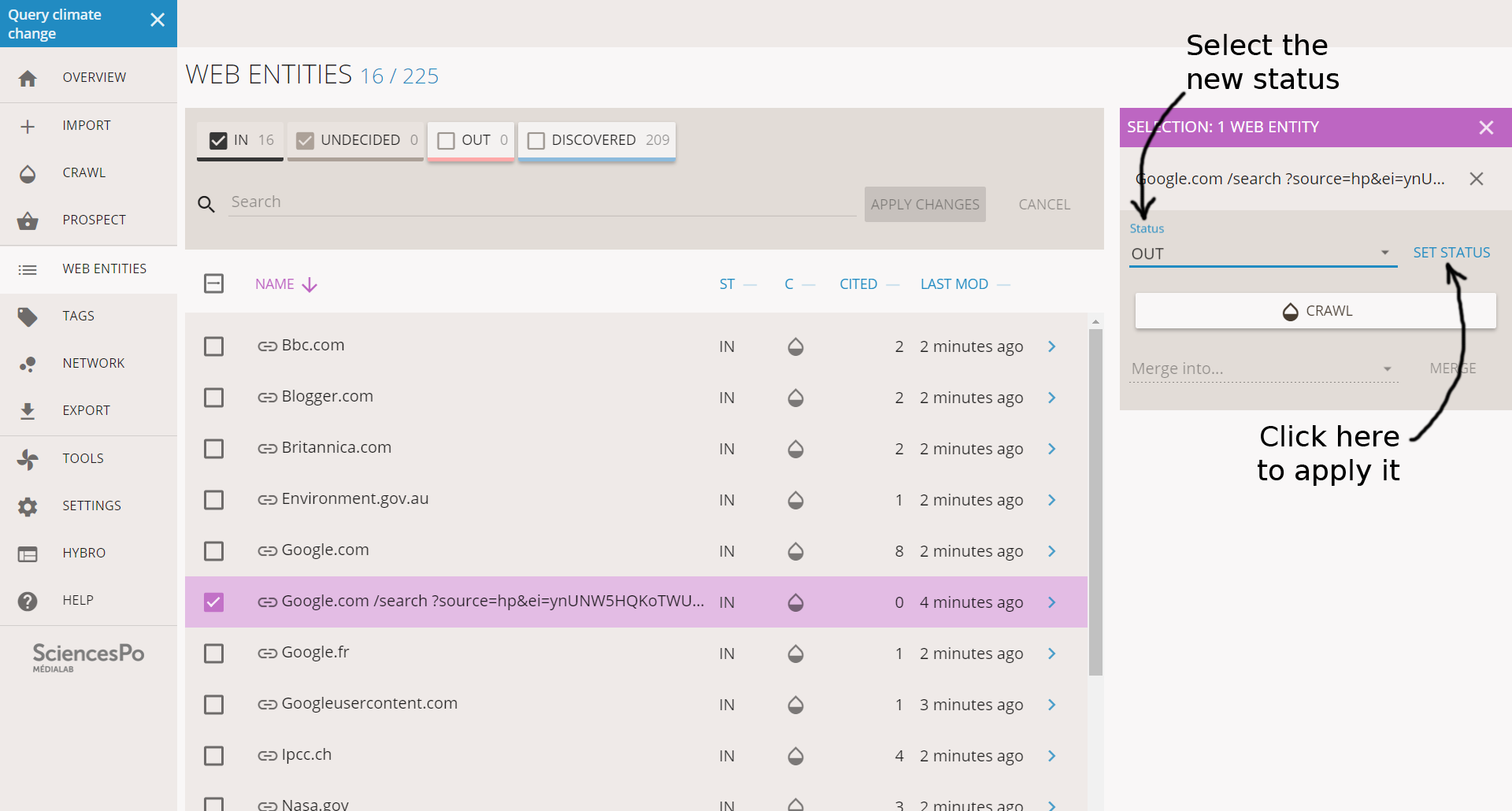Click the Import plus icon
The image size is (1512, 811).
pyautogui.click(x=28, y=126)
